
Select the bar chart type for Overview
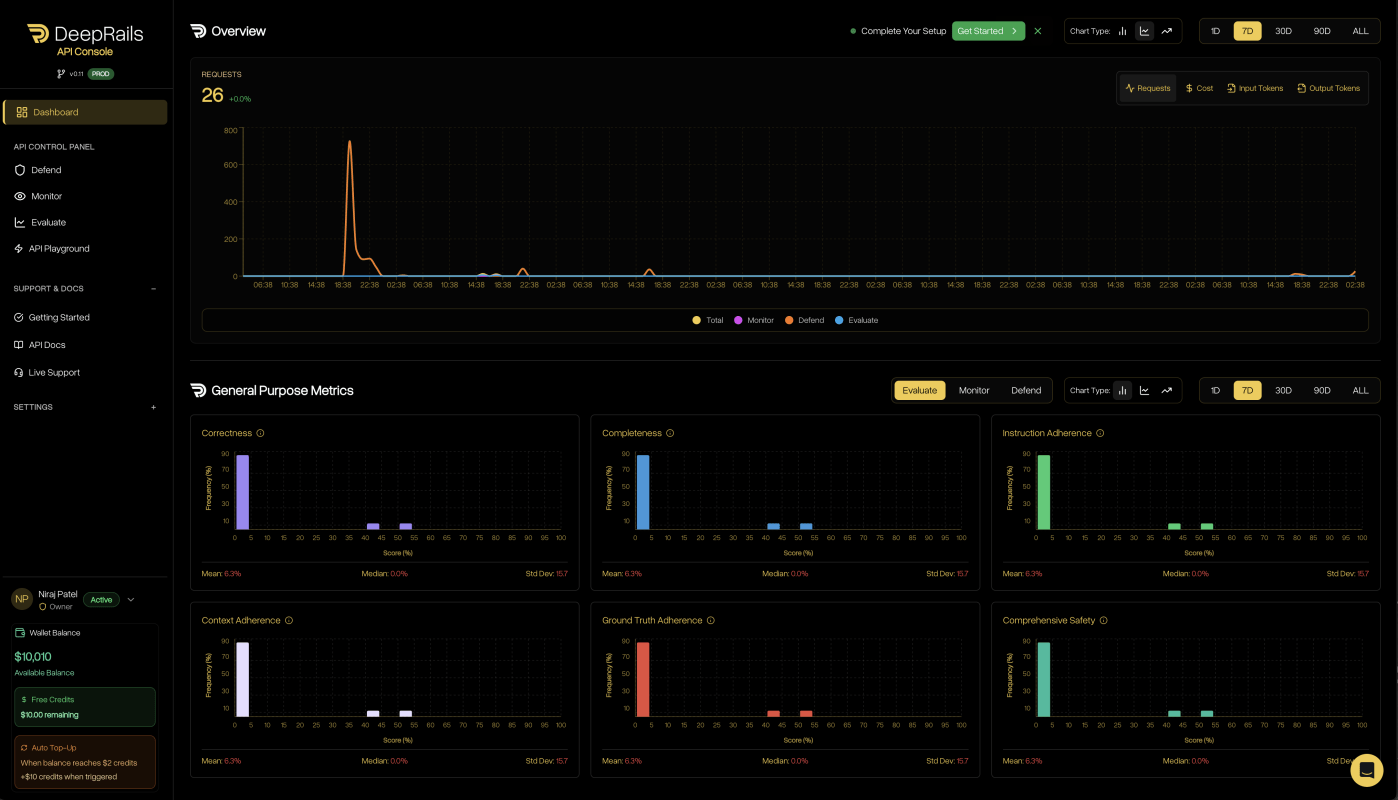click(1123, 31)
